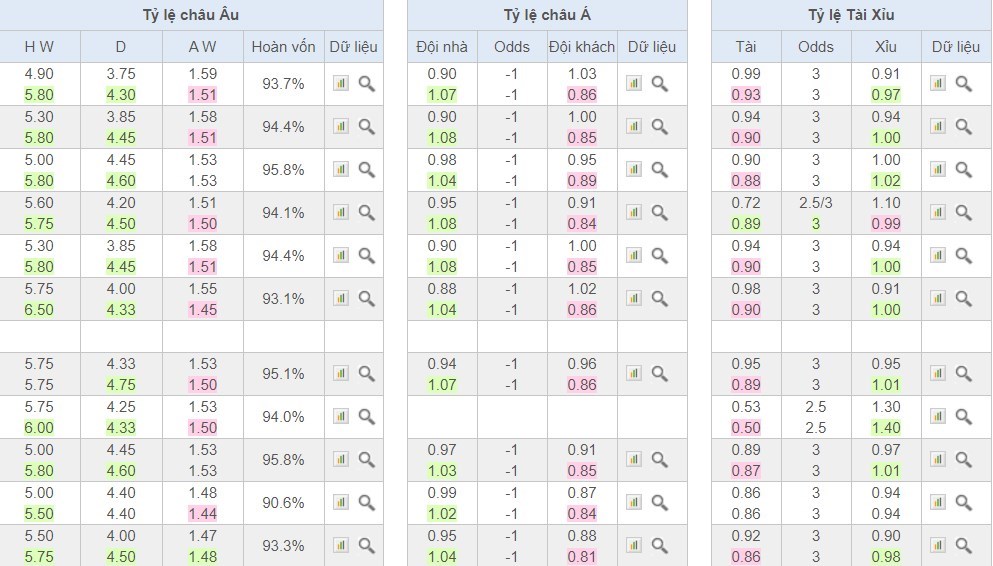The image size is (993, 566).
Task: Open chart icon in 94.0% European odds row
Action: (341, 416)
